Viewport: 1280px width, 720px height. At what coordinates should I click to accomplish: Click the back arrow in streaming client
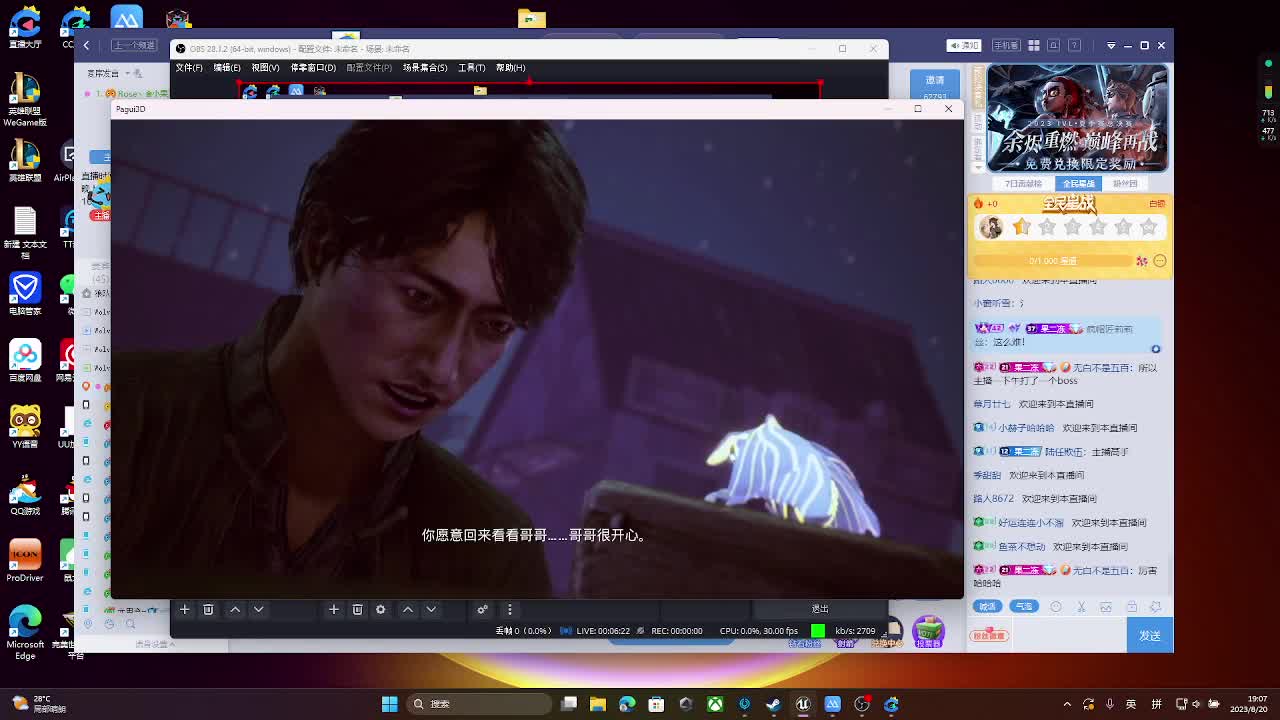click(86, 45)
